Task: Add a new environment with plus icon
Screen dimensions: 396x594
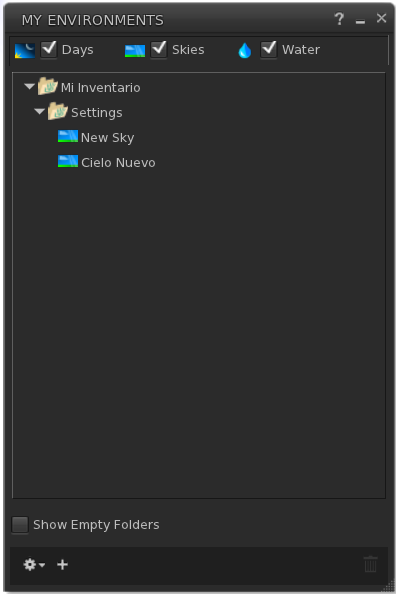Action: [x=63, y=565]
